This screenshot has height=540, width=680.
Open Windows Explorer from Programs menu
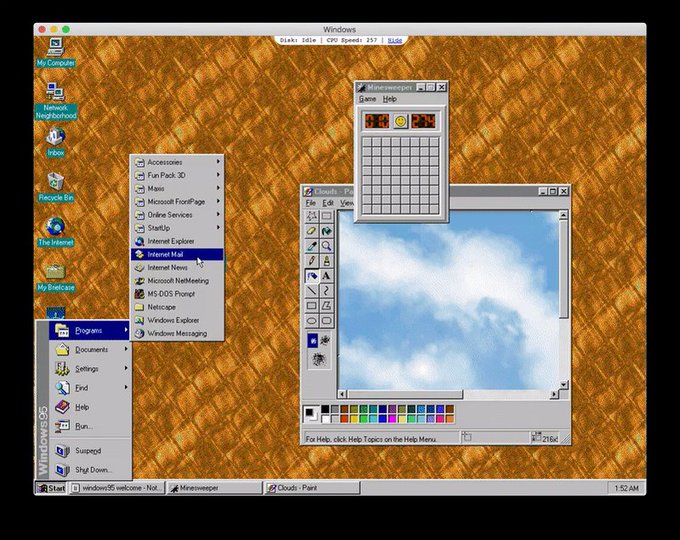(177, 320)
